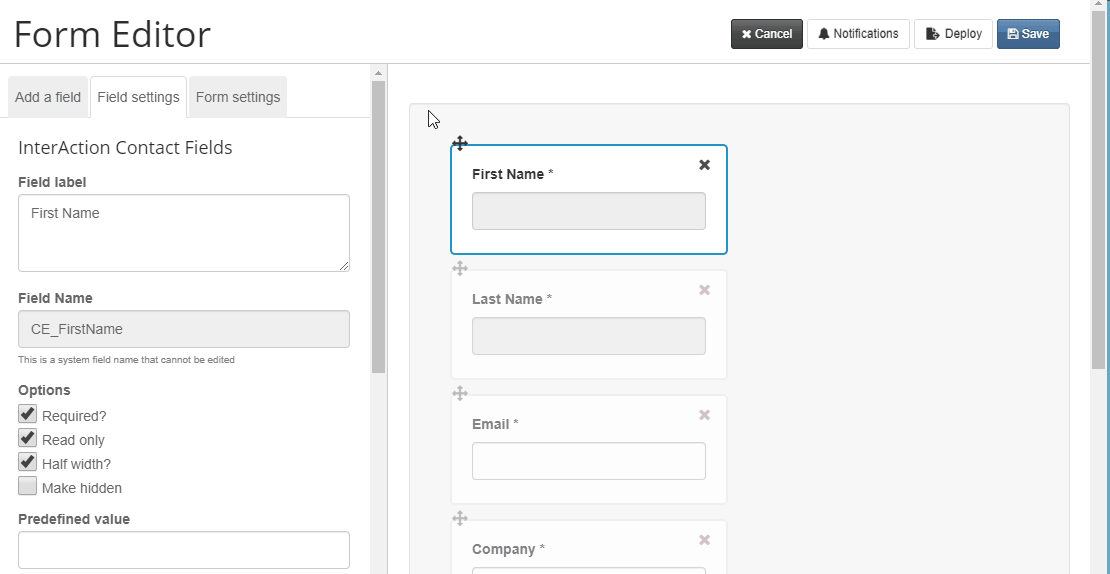Deploy the form
Viewport: 1110px width, 574px height.
(x=954, y=34)
